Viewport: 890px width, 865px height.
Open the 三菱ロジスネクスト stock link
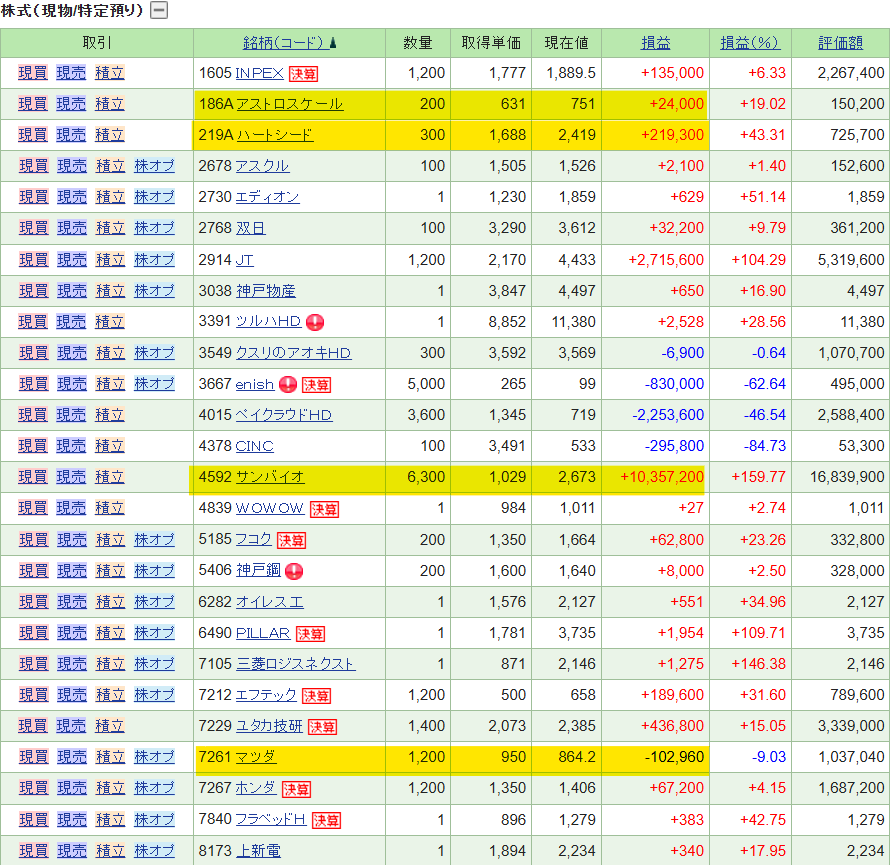[296, 664]
